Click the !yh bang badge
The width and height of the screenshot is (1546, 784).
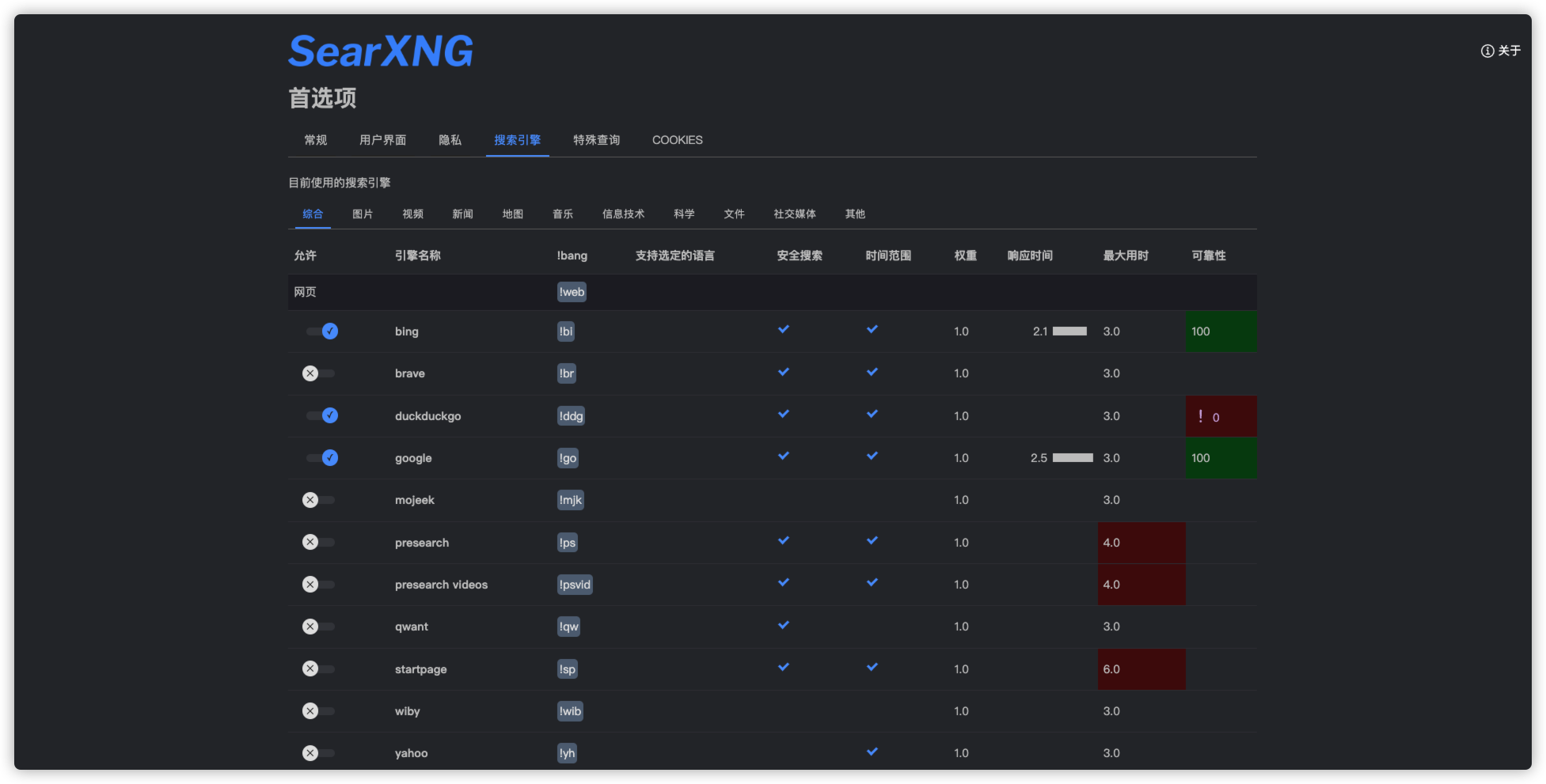point(567,753)
